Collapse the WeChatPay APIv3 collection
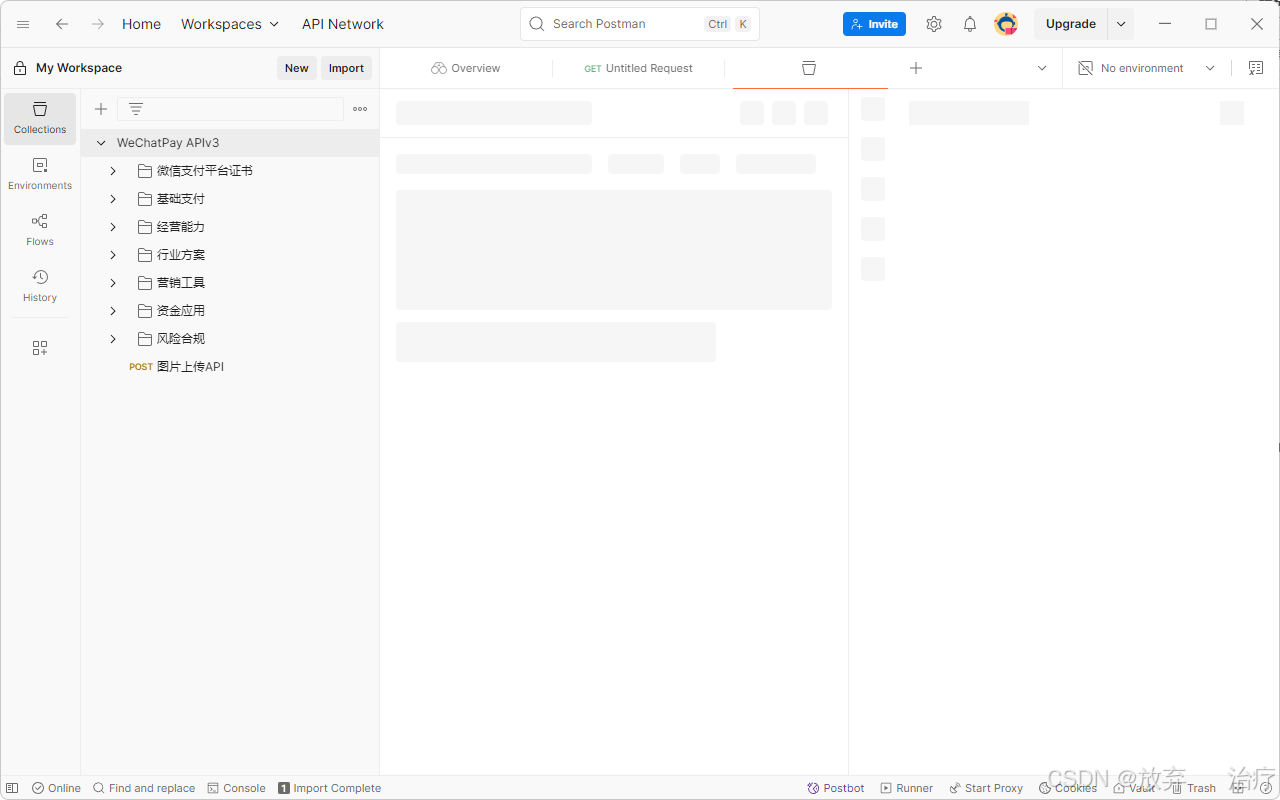The image size is (1280, 800). (101, 143)
